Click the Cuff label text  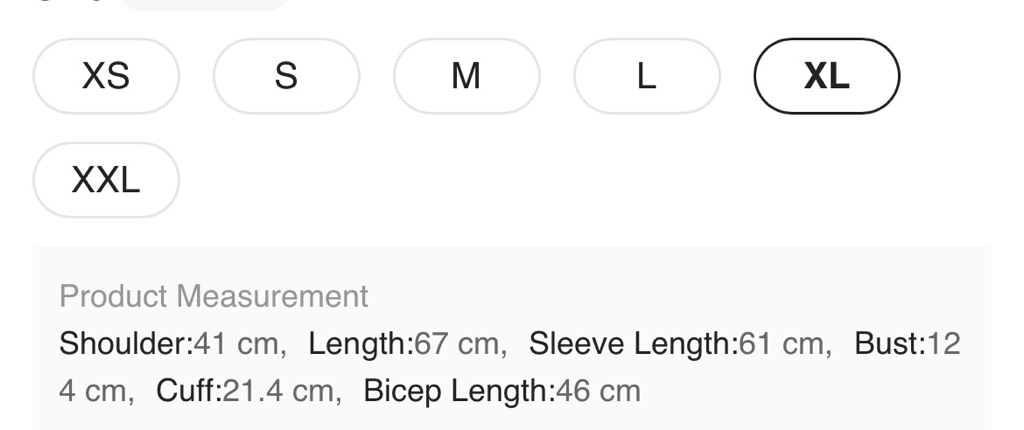point(188,389)
